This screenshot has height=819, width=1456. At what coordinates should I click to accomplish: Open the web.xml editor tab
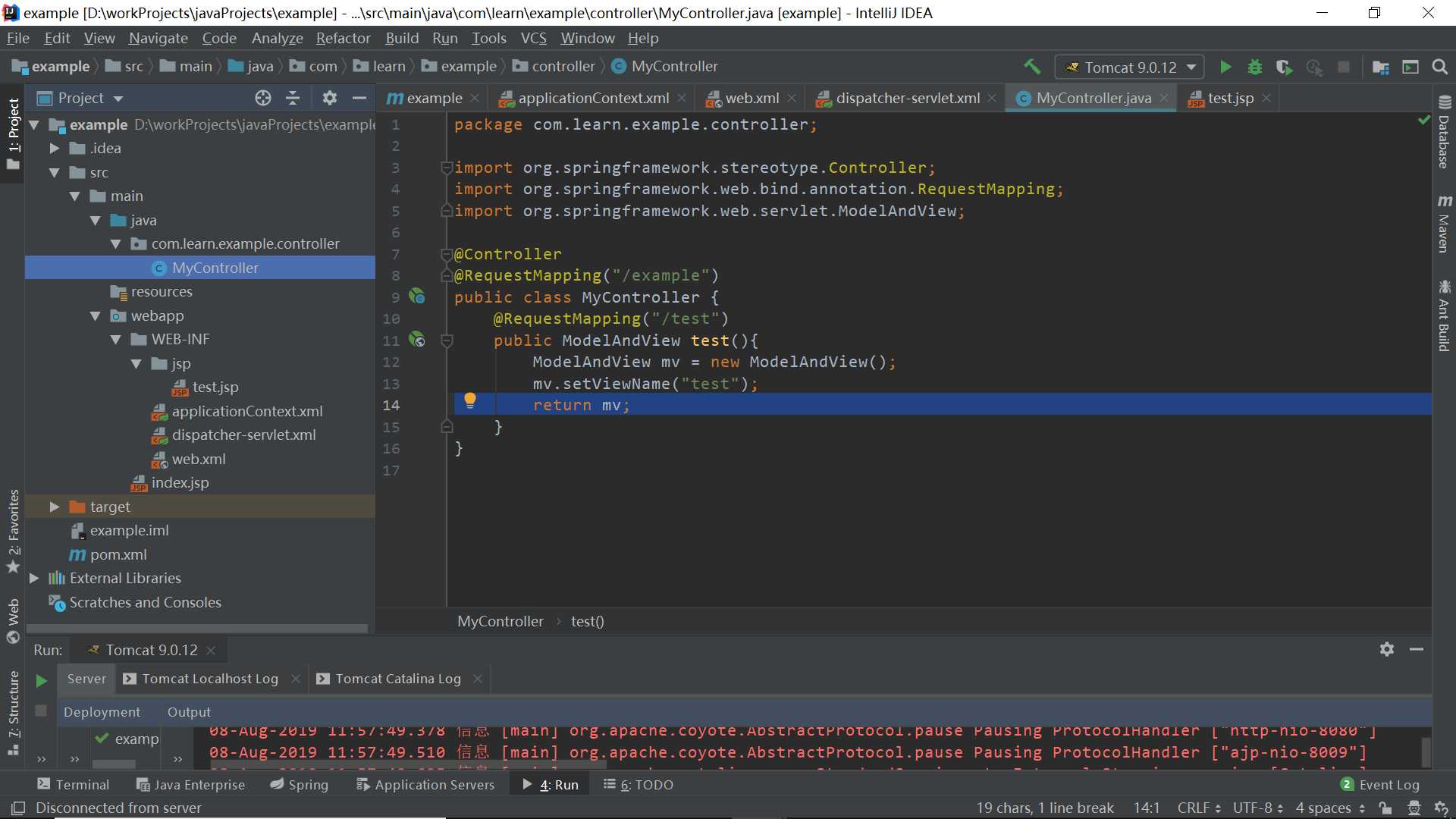coord(751,97)
